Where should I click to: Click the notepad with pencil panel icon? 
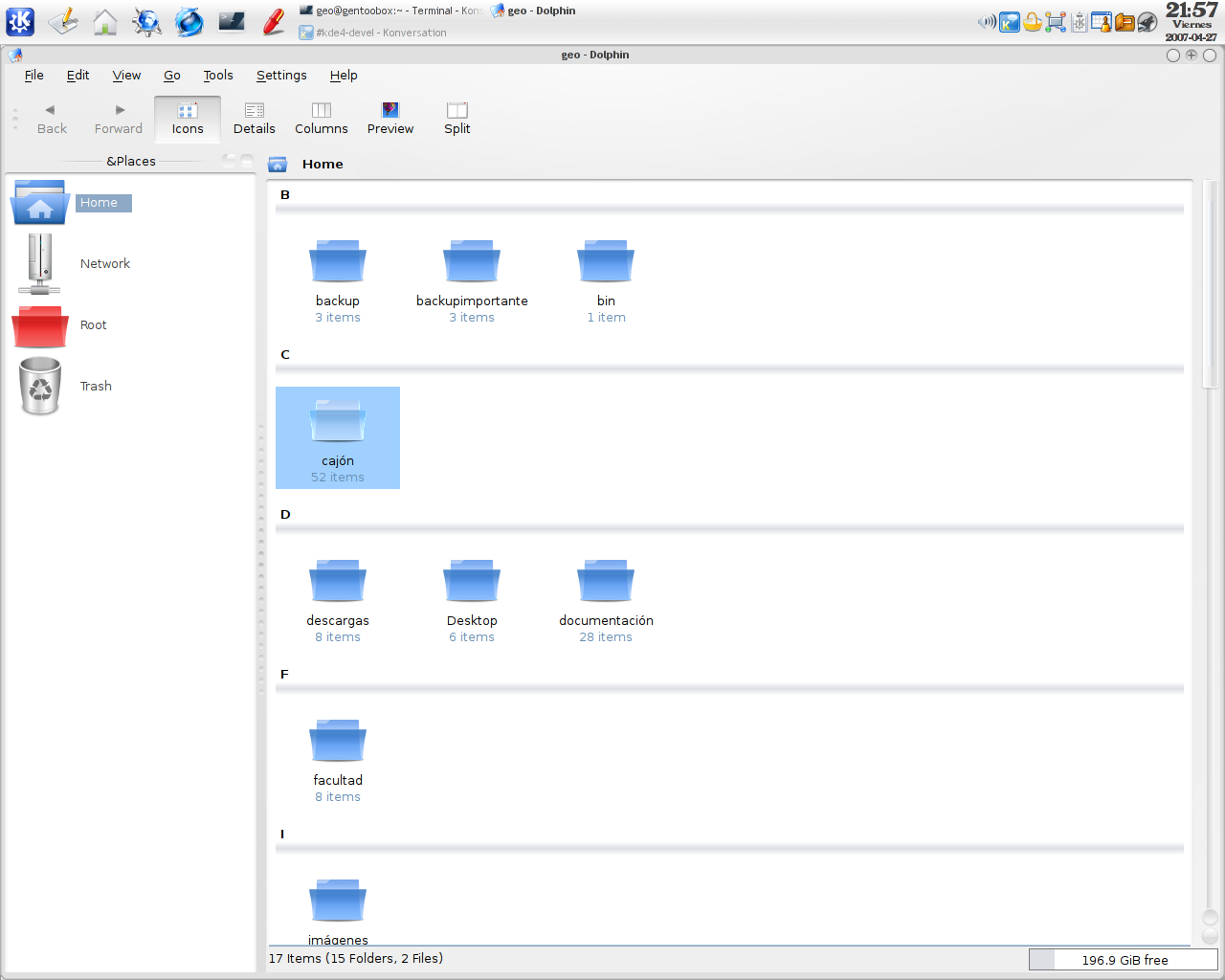[63, 21]
